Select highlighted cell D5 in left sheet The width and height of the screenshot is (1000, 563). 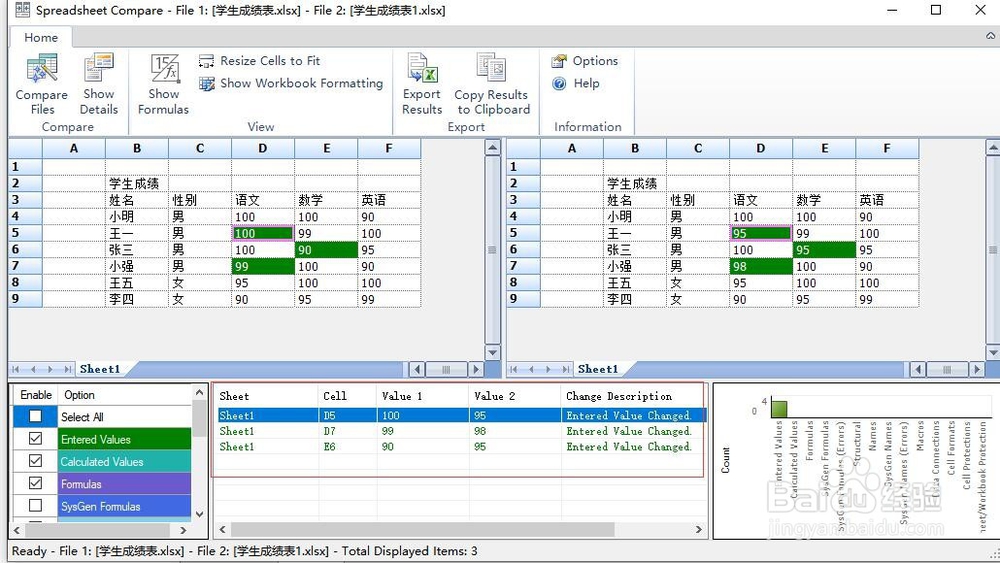[x=263, y=233]
